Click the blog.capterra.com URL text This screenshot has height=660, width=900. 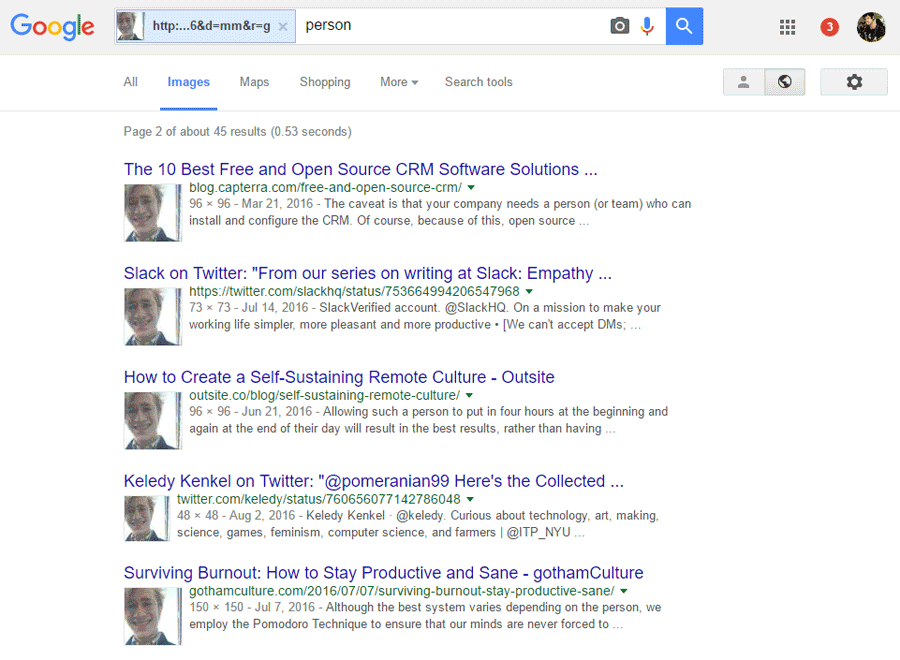click(325, 188)
